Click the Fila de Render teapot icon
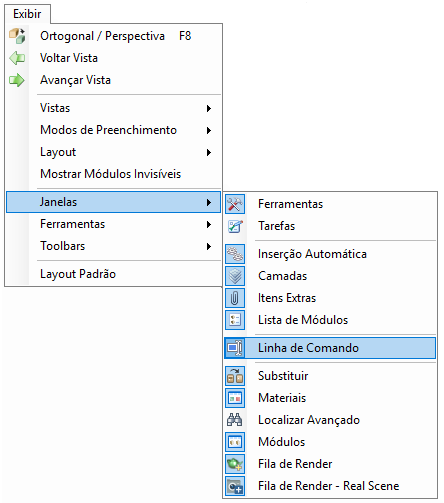The image size is (444, 503). pyautogui.click(x=235, y=464)
